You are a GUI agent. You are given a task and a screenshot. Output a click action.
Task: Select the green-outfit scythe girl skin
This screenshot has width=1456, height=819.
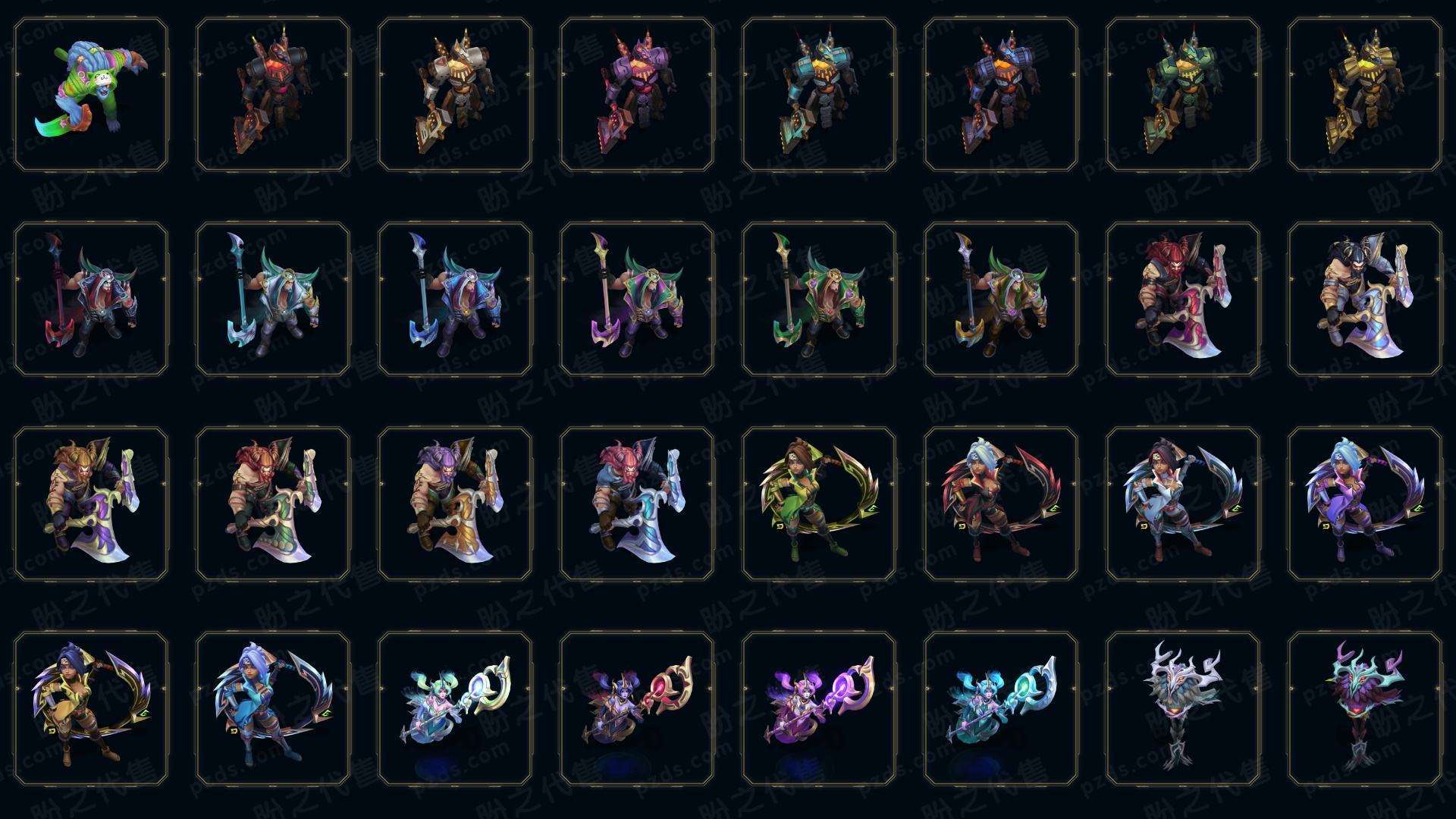coord(819,504)
